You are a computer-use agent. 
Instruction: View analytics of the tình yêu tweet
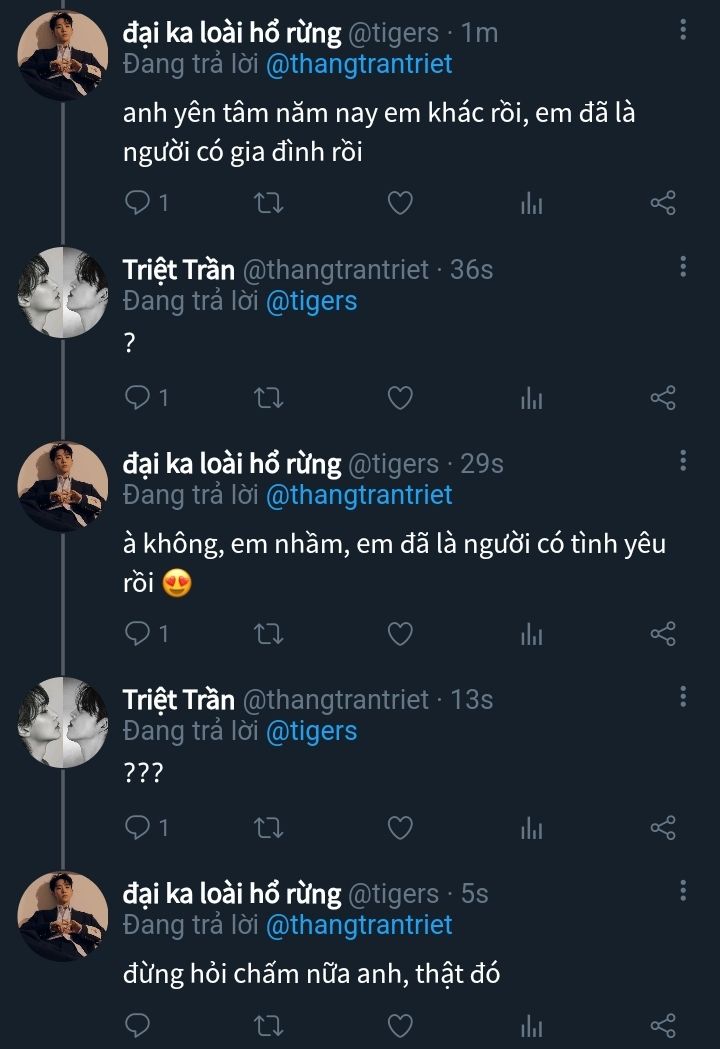[531, 634]
